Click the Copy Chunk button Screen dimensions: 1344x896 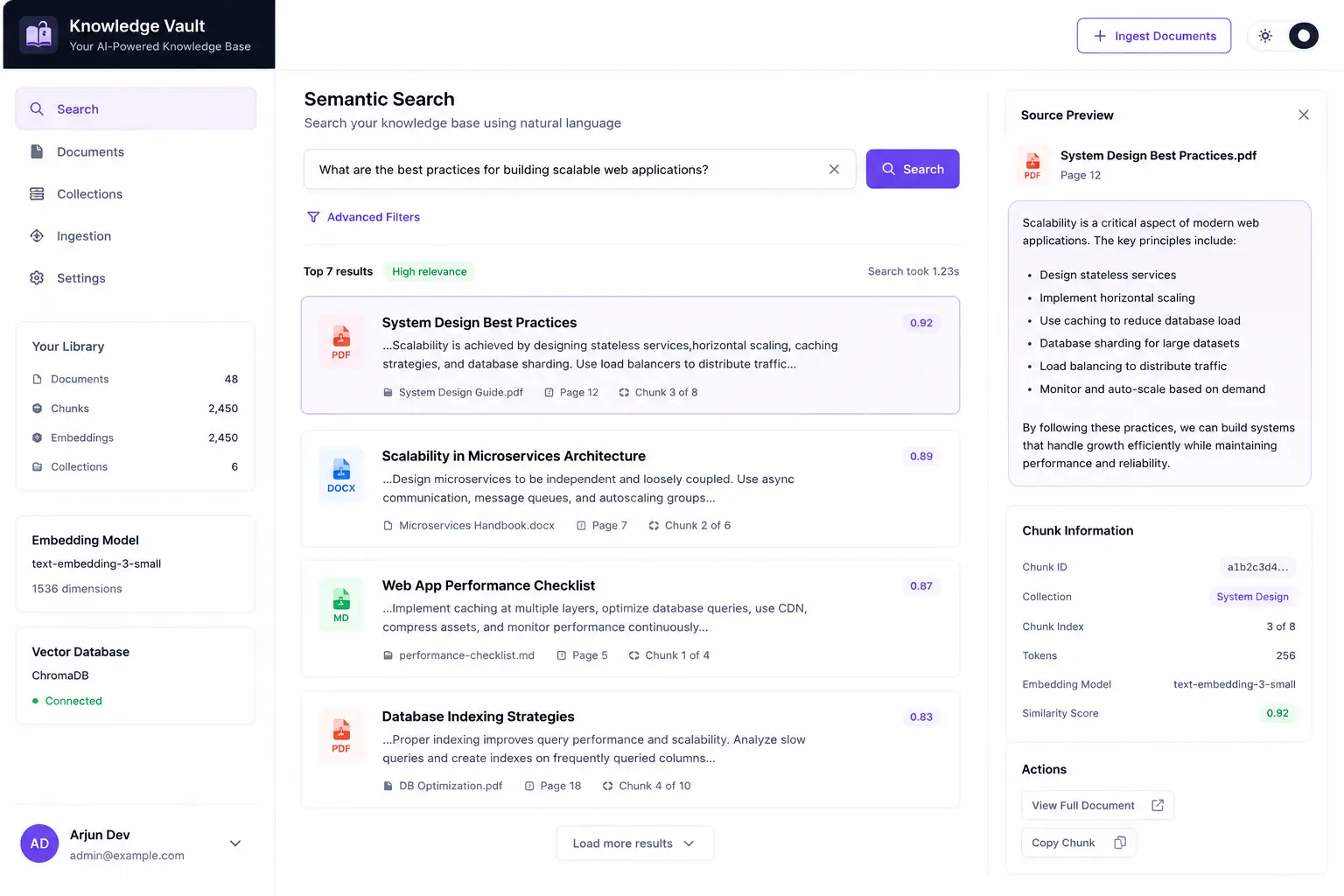1079,843
